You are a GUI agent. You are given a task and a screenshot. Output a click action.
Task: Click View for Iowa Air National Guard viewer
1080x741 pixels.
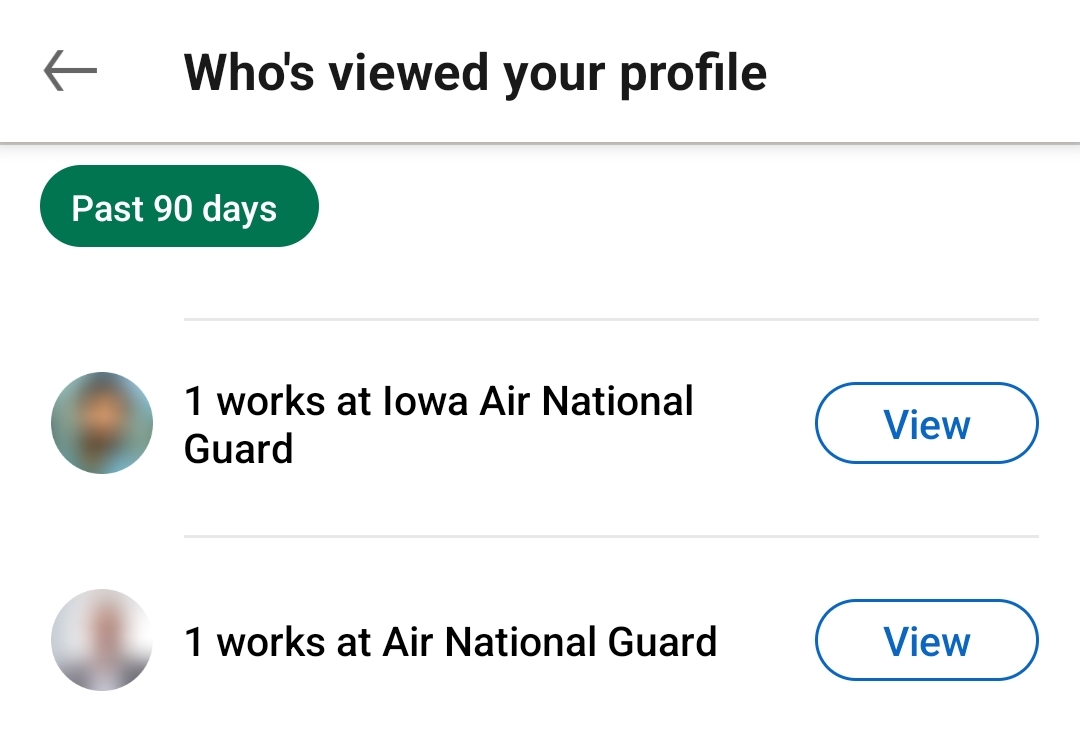pyautogui.click(x=927, y=423)
